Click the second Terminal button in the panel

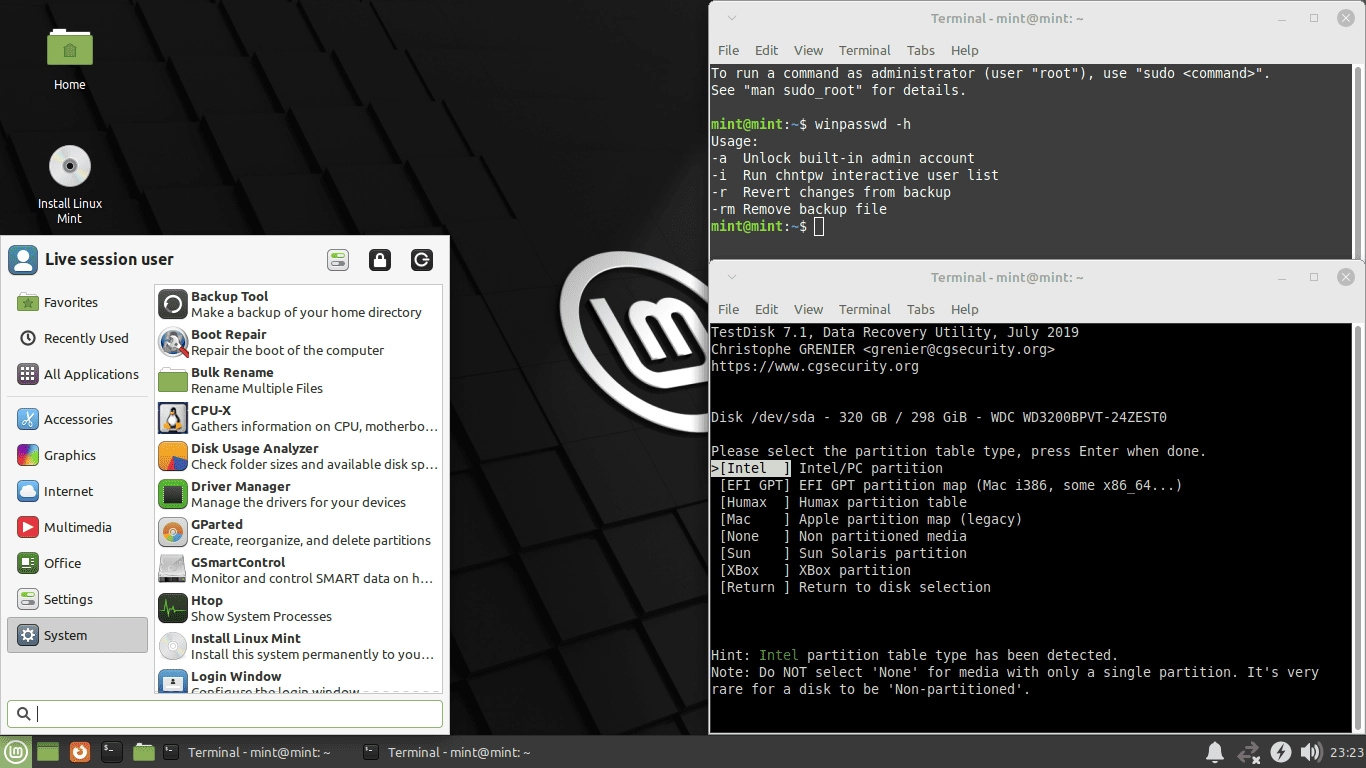coord(458,752)
